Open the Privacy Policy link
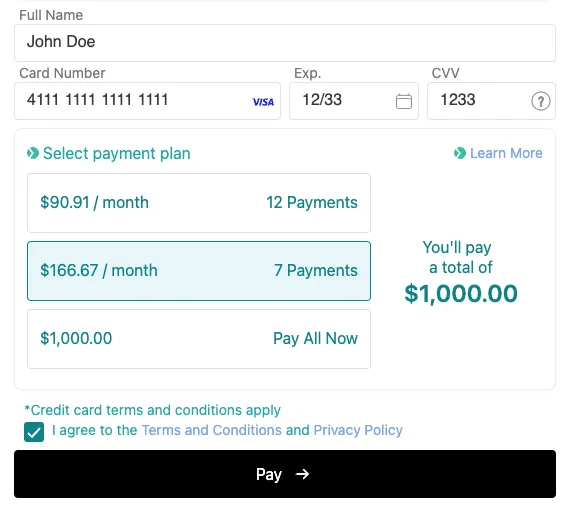The image size is (580, 509). (x=358, y=431)
